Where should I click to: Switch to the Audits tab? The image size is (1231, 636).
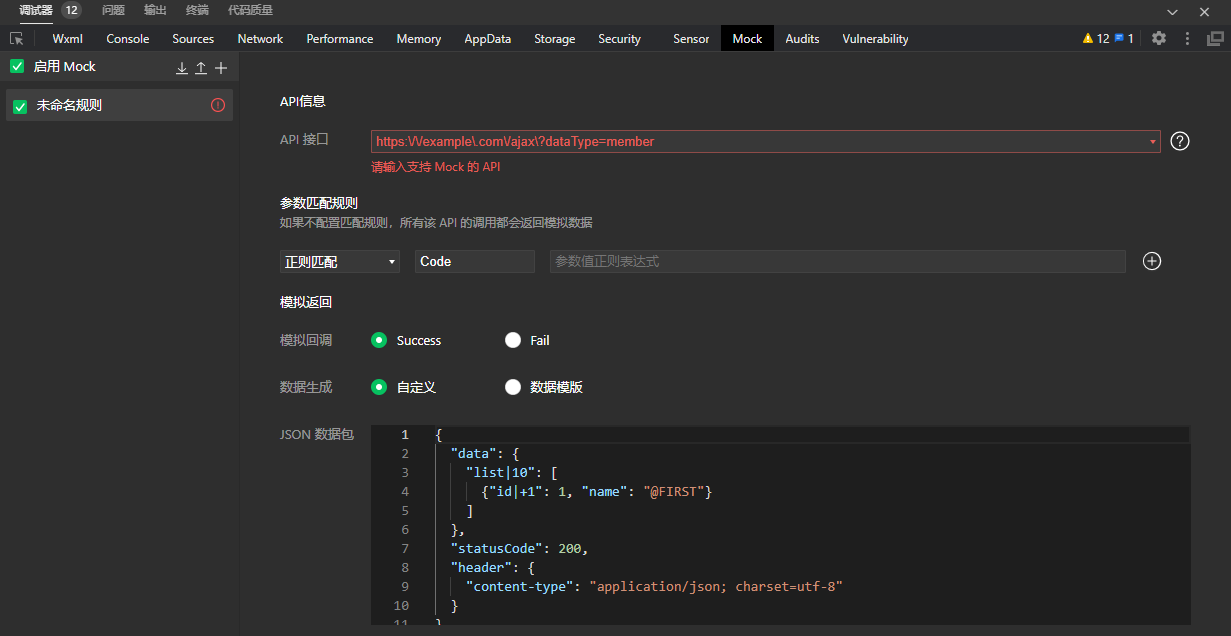[x=802, y=39]
